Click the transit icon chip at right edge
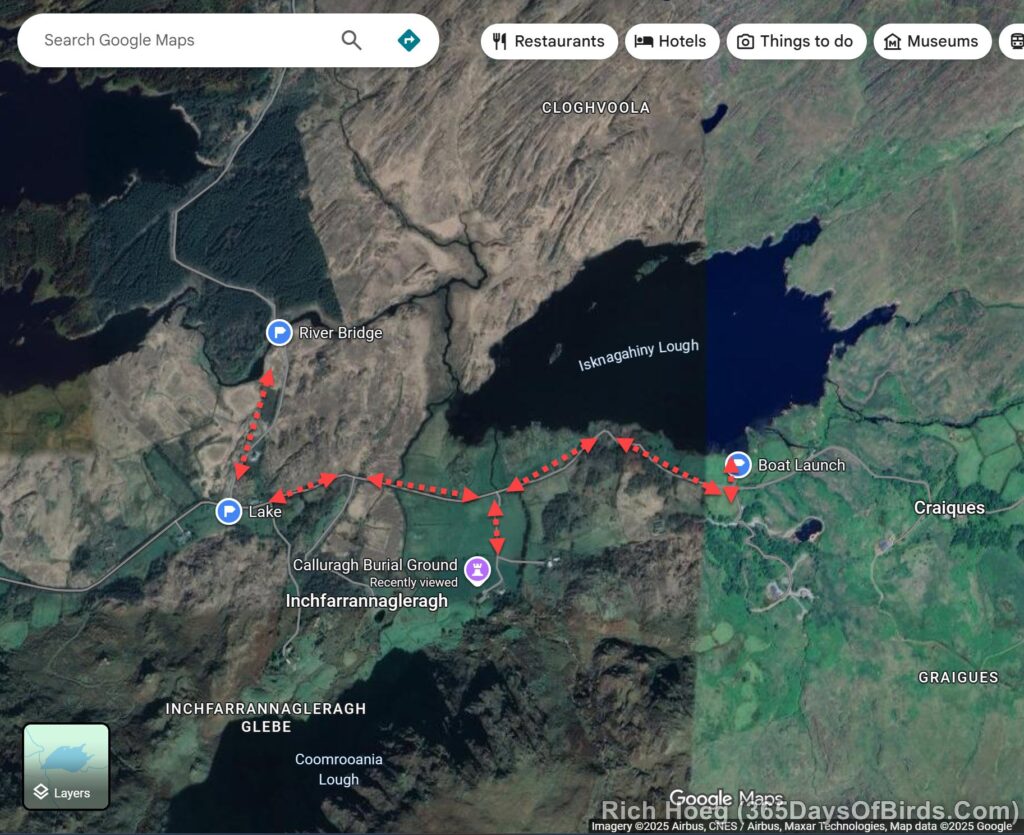This screenshot has height=835, width=1024. 1015,41
